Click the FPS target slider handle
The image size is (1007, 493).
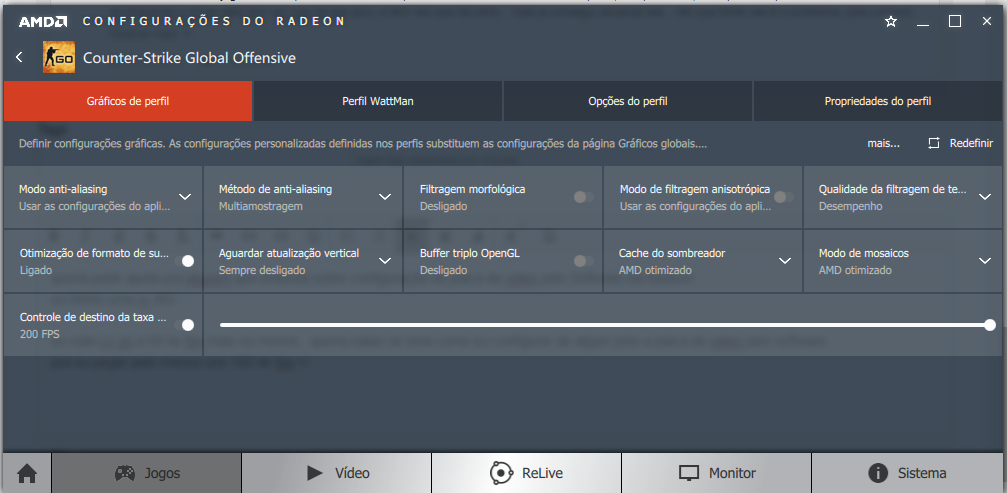(990, 325)
